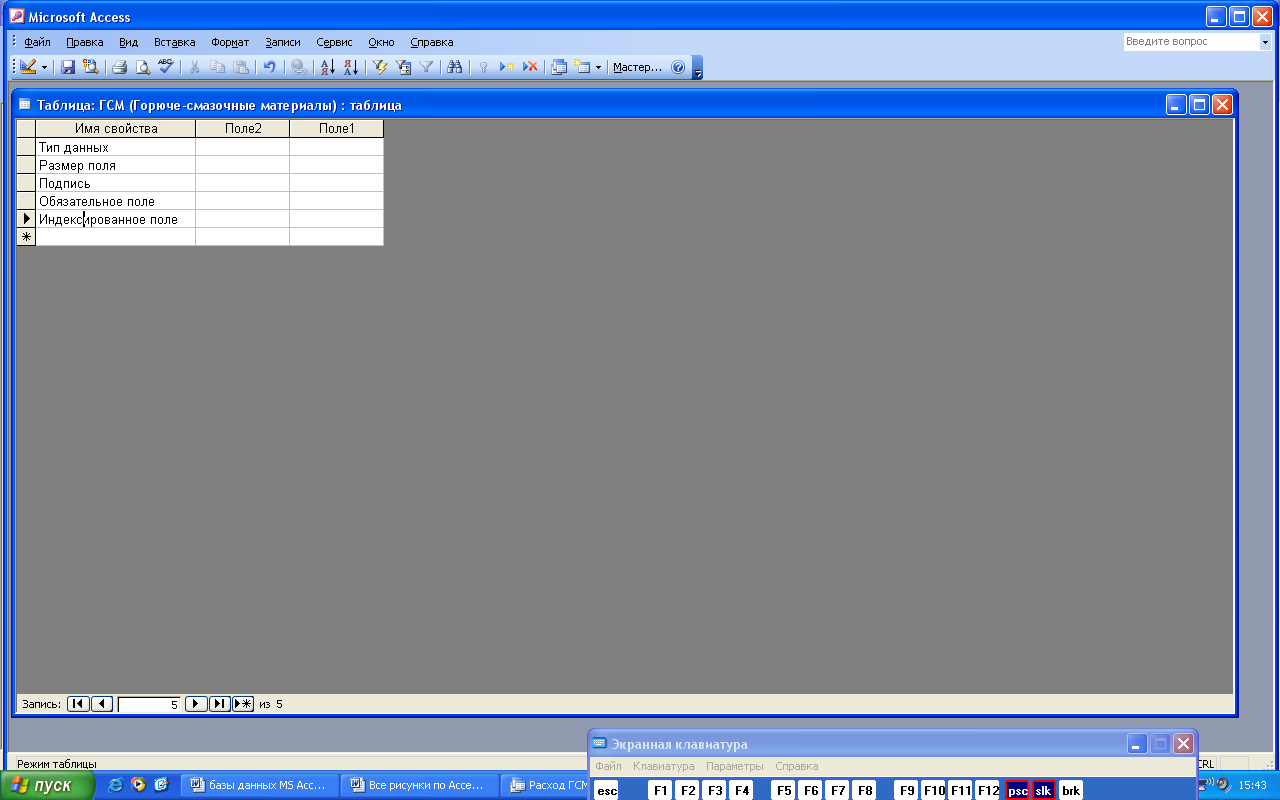Open the Вид menu
1280x800 pixels.
click(128, 42)
